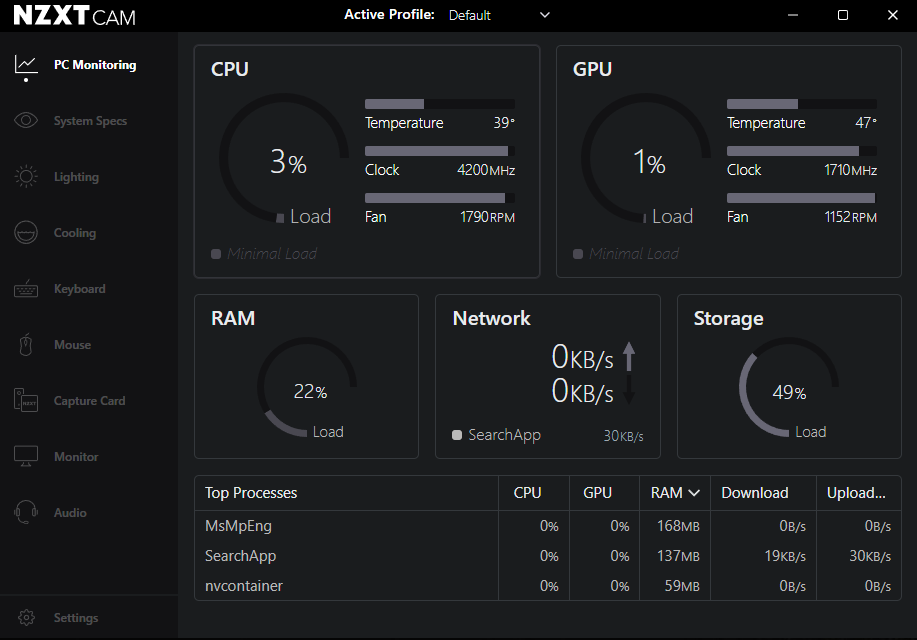The image size is (917, 640).
Task: Click the CPU temperature bar
Action: point(439,104)
